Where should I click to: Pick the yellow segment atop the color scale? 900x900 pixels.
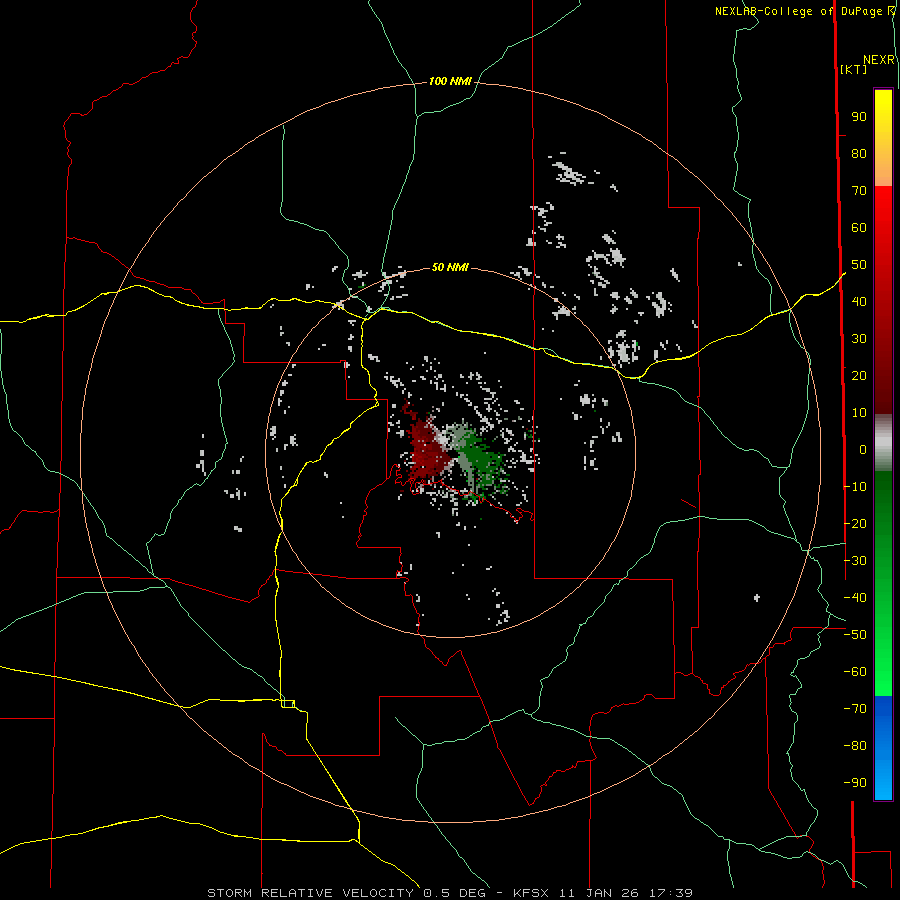[x=883, y=138]
